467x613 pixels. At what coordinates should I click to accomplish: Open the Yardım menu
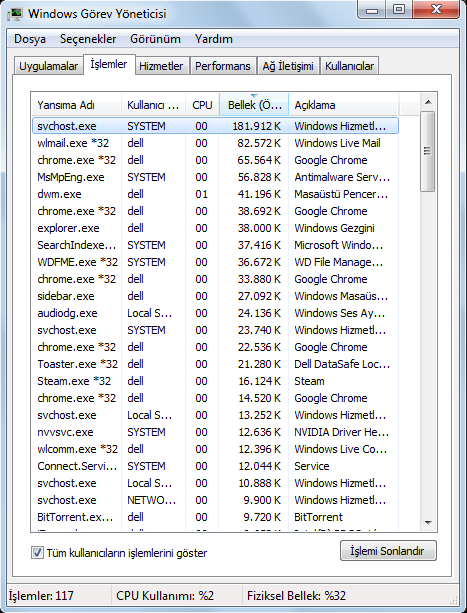pyautogui.click(x=213, y=39)
